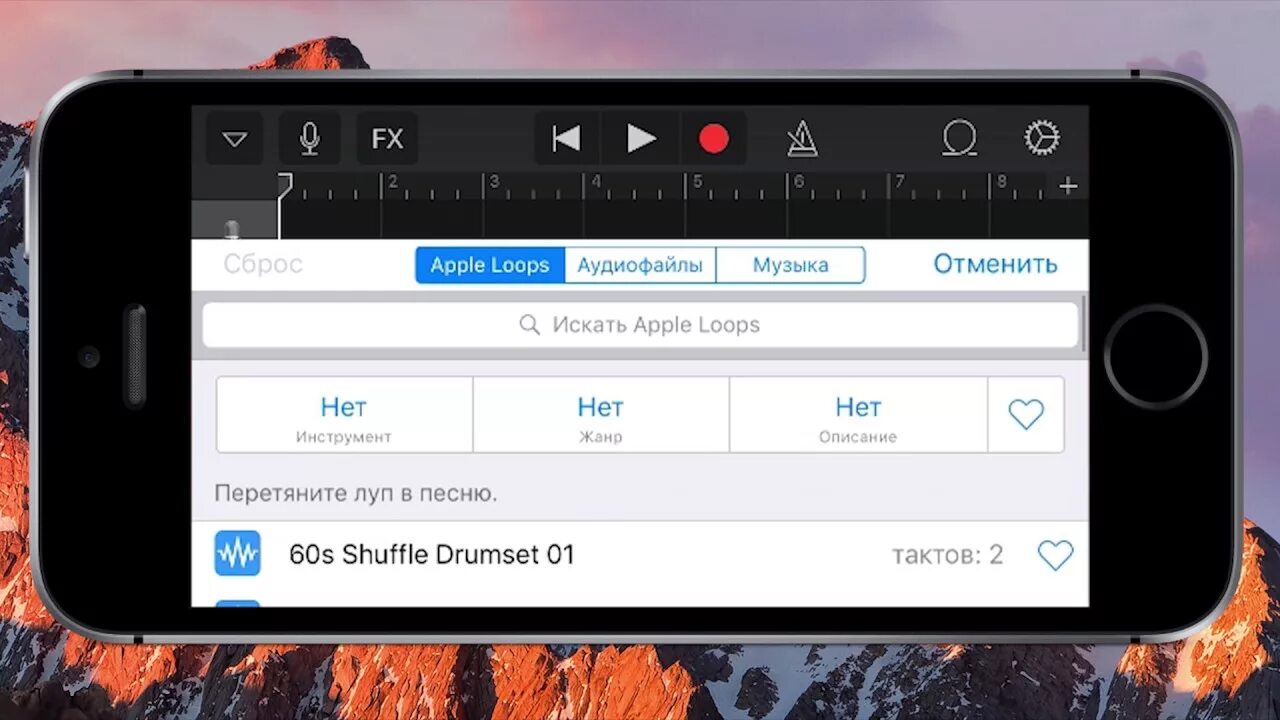This screenshot has width=1280, height=720.
Task: Preview loop via 60s Shuffle Drumset waveform icon
Action: coord(238,553)
